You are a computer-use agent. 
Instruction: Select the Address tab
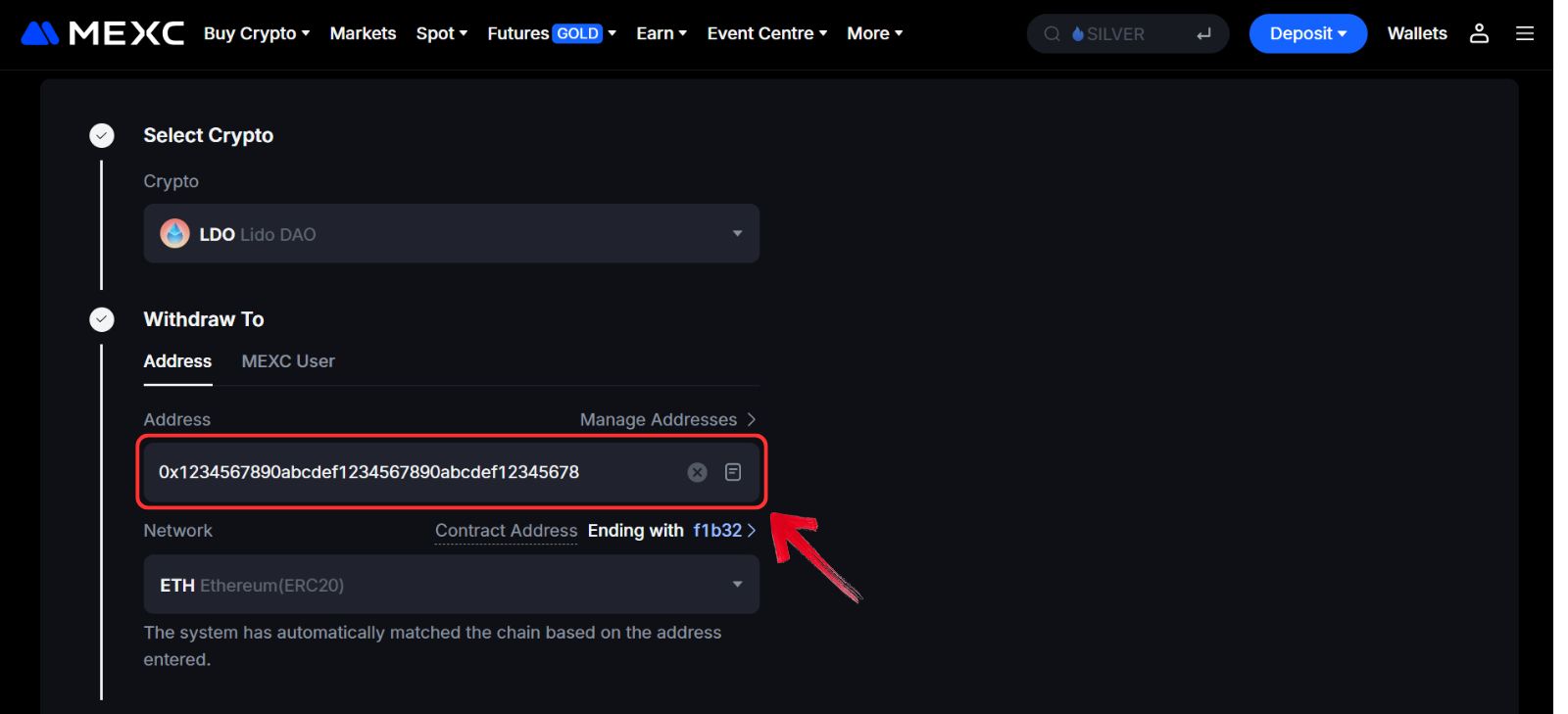(x=177, y=361)
